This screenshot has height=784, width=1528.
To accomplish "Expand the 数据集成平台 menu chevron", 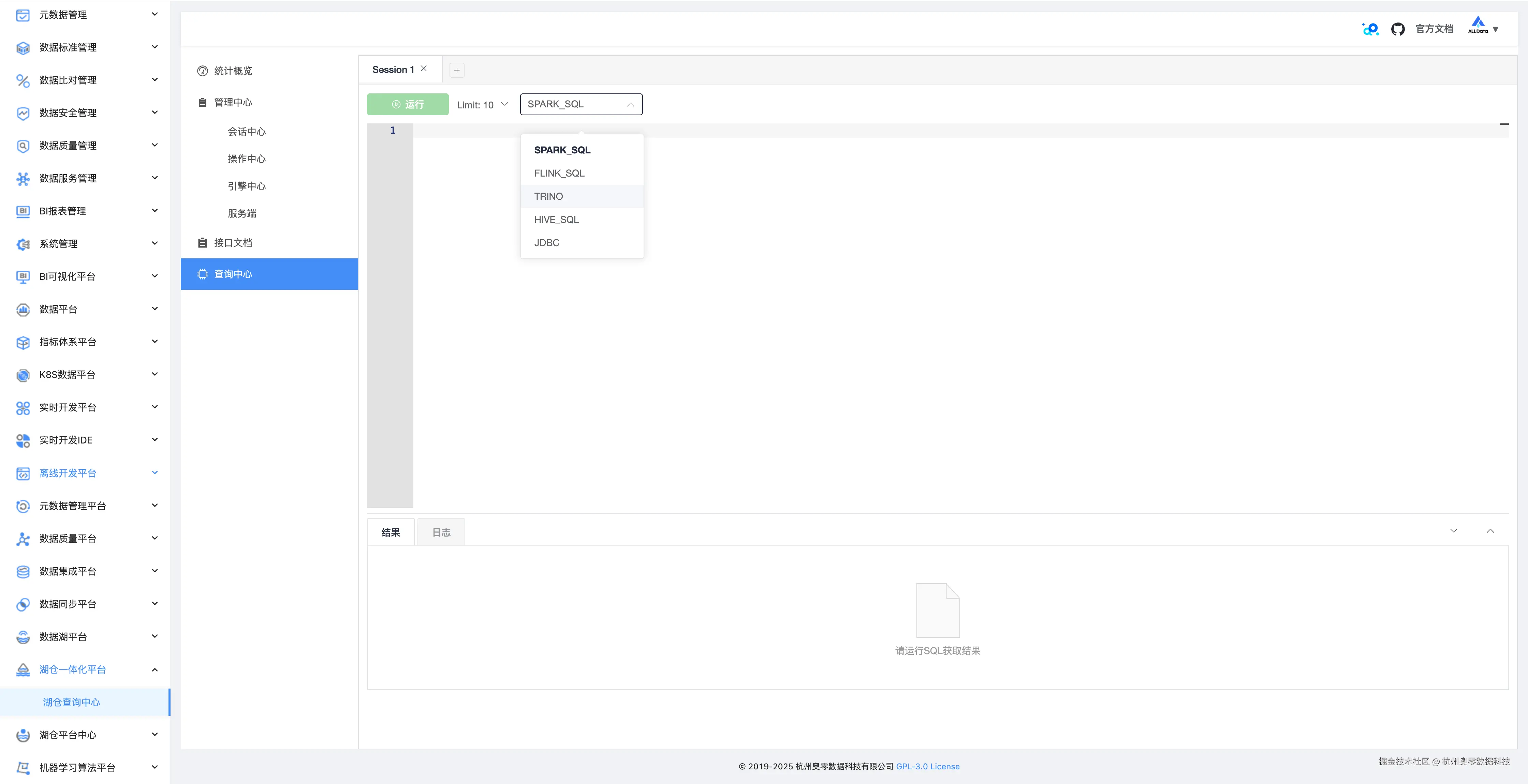I will (x=155, y=571).
